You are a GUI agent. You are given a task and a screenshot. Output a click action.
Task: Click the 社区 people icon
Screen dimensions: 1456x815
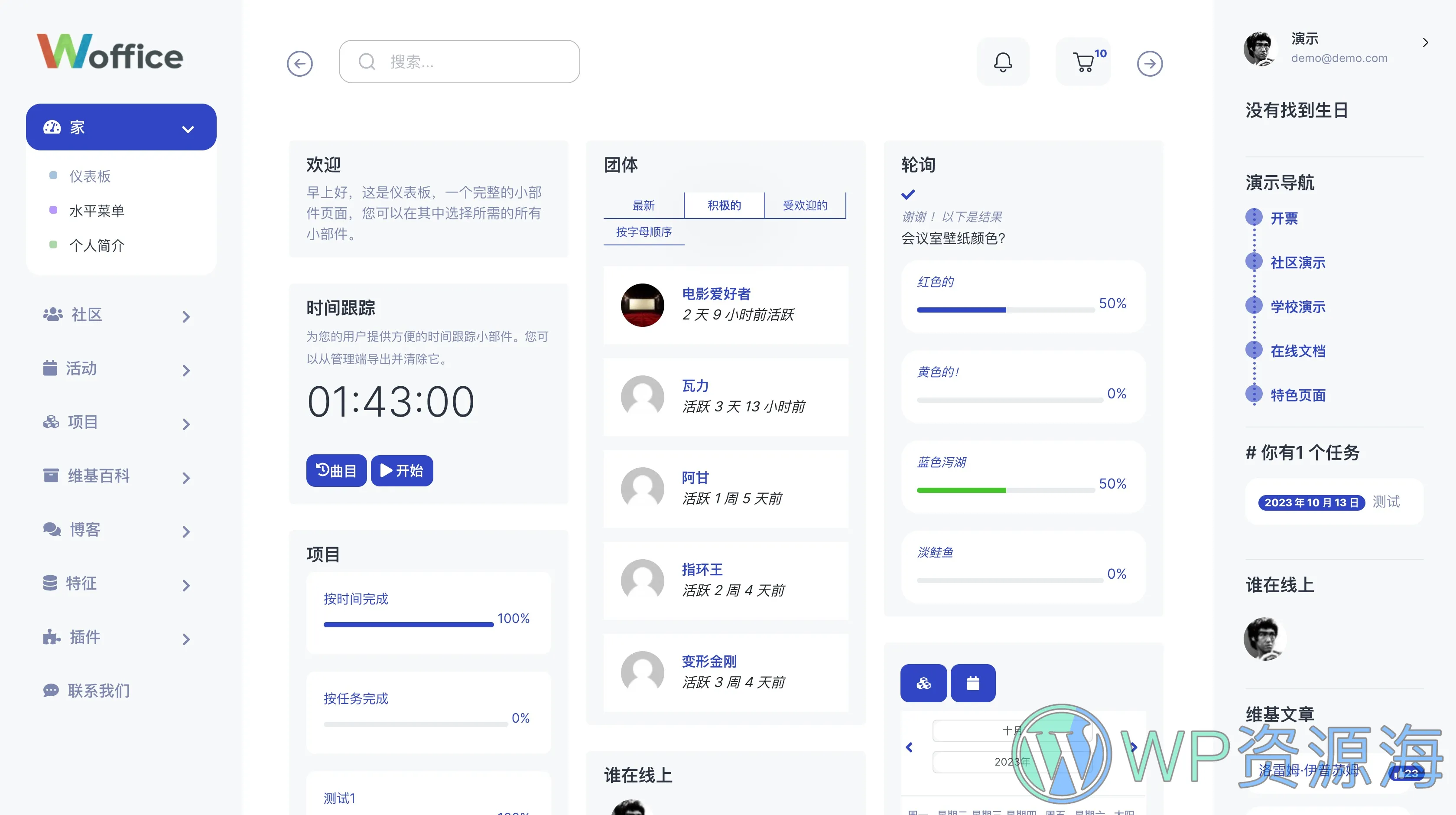click(x=52, y=314)
